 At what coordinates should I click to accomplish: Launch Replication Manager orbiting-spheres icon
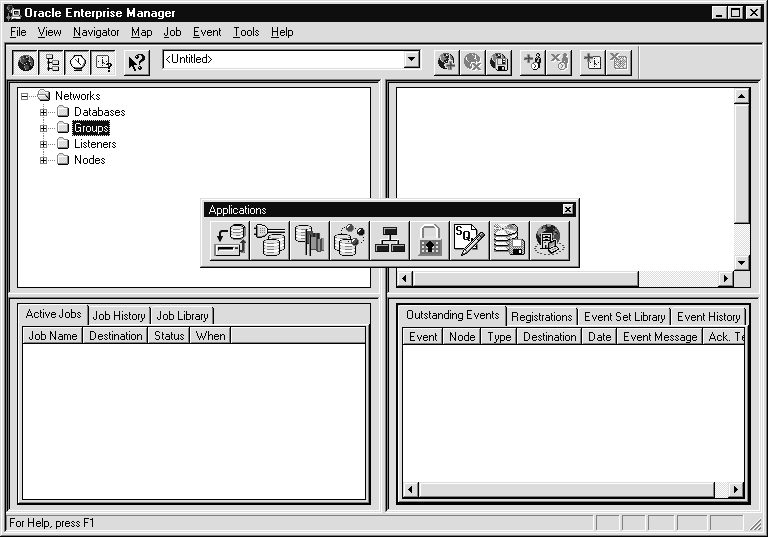(350, 240)
